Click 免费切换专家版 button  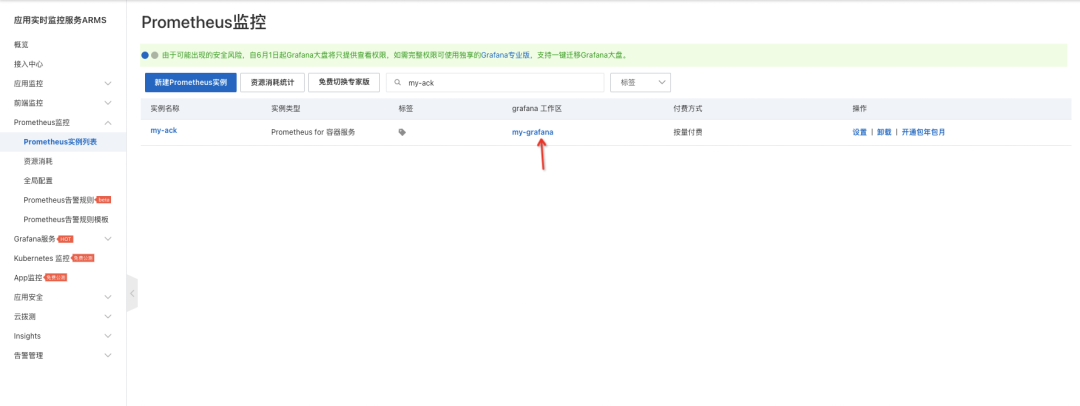pos(344,82)
